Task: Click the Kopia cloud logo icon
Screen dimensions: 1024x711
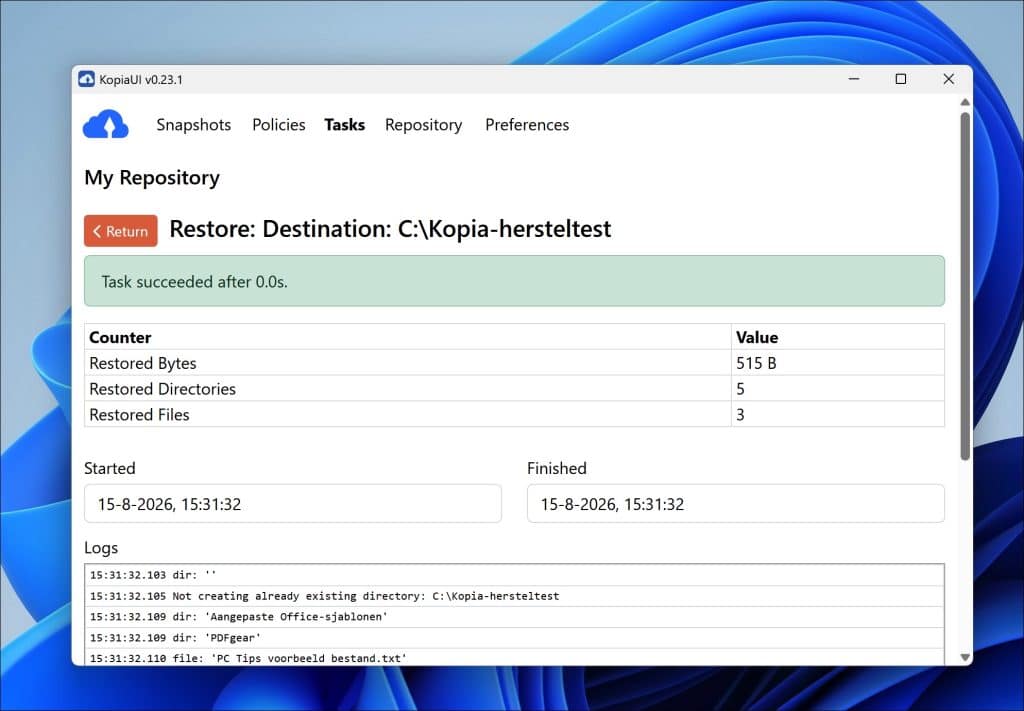Action: click(106, 124)
